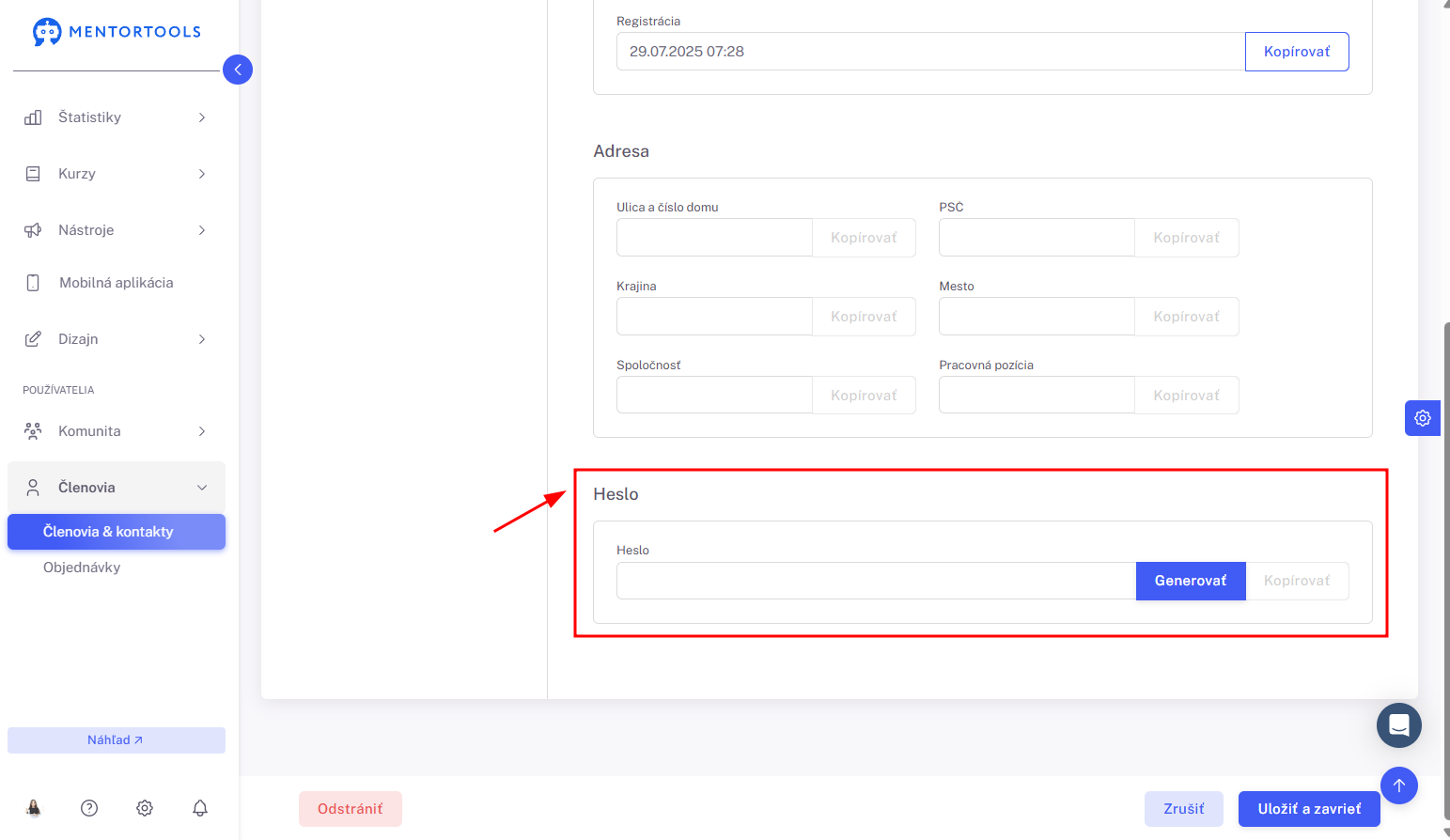Open the chat support bubble
Viewport: 1450px width, 840px height.
pos(1399,725)
